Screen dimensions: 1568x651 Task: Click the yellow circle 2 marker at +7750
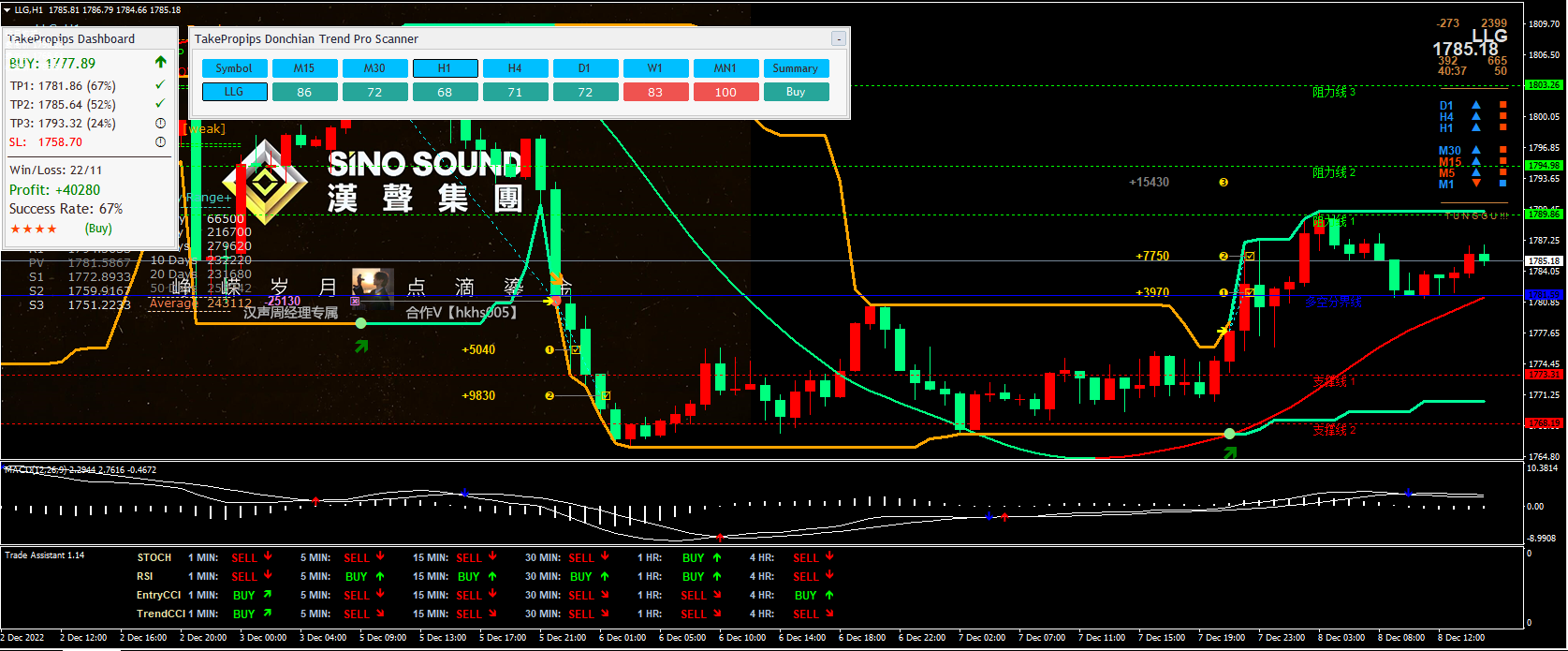[x=1224, y=256]
